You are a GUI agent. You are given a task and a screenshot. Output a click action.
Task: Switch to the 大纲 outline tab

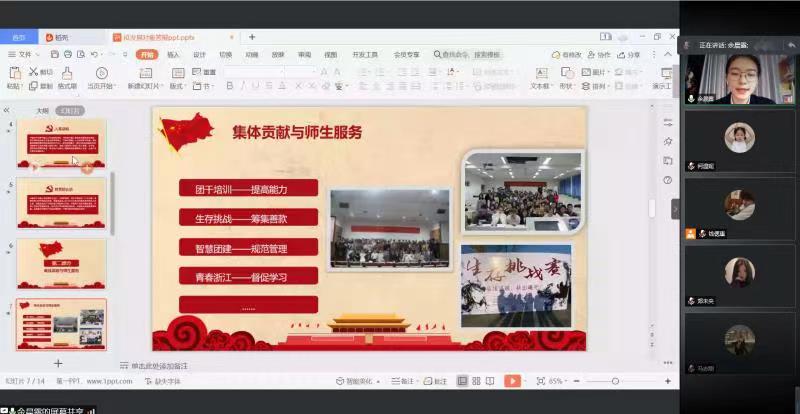(42, 111)
